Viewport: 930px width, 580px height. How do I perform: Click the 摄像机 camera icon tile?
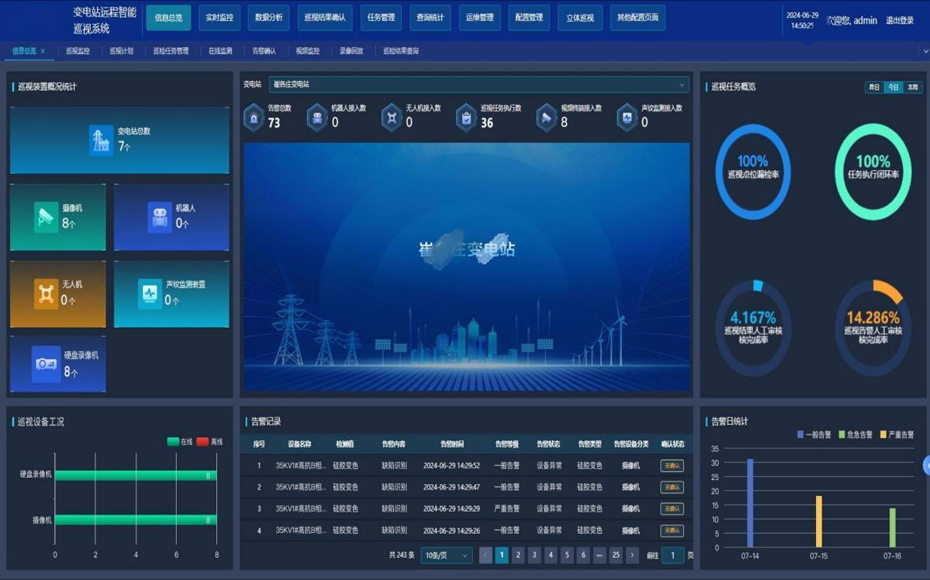[x=46, y=217]
